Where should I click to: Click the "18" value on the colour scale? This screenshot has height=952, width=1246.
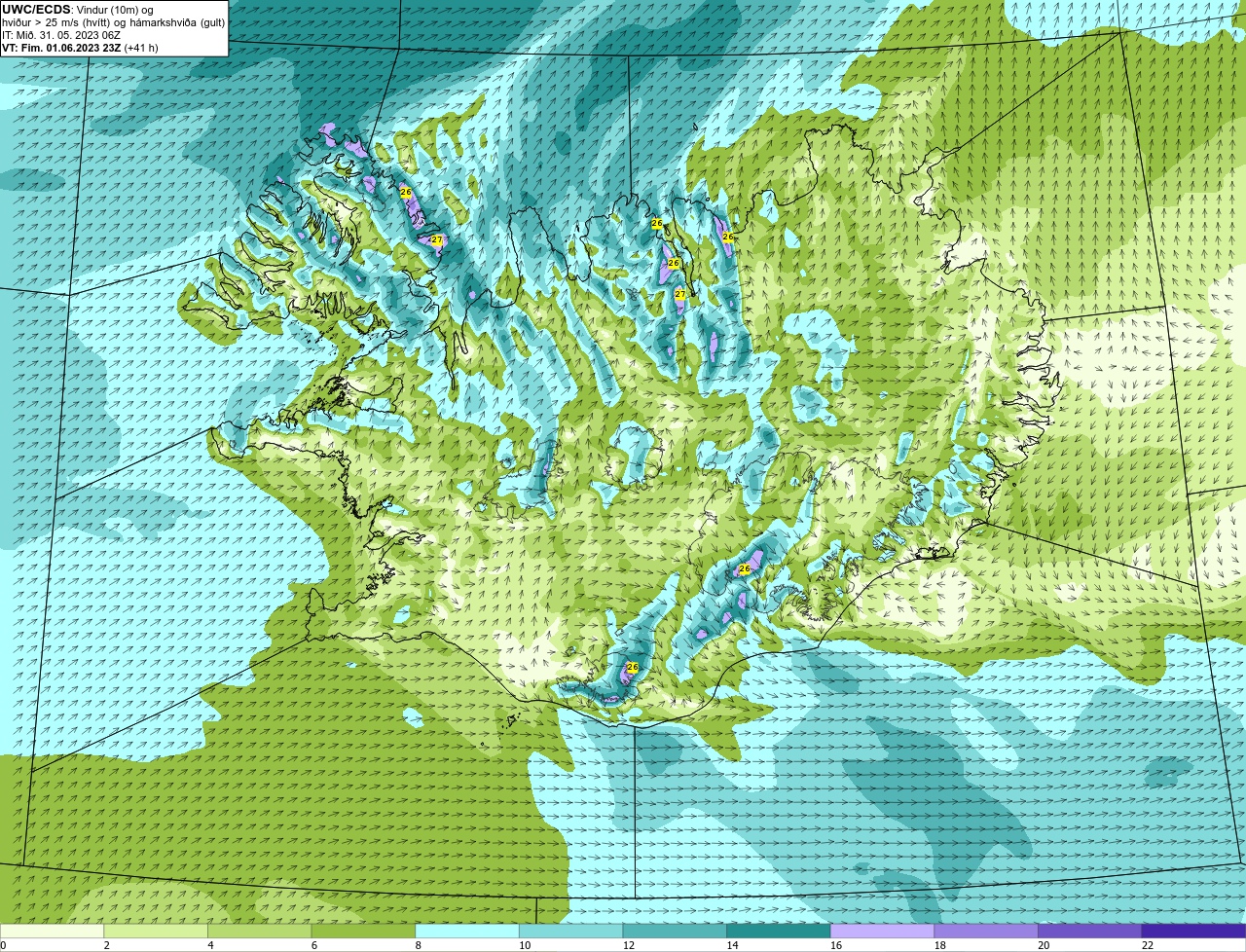point(940,945)
